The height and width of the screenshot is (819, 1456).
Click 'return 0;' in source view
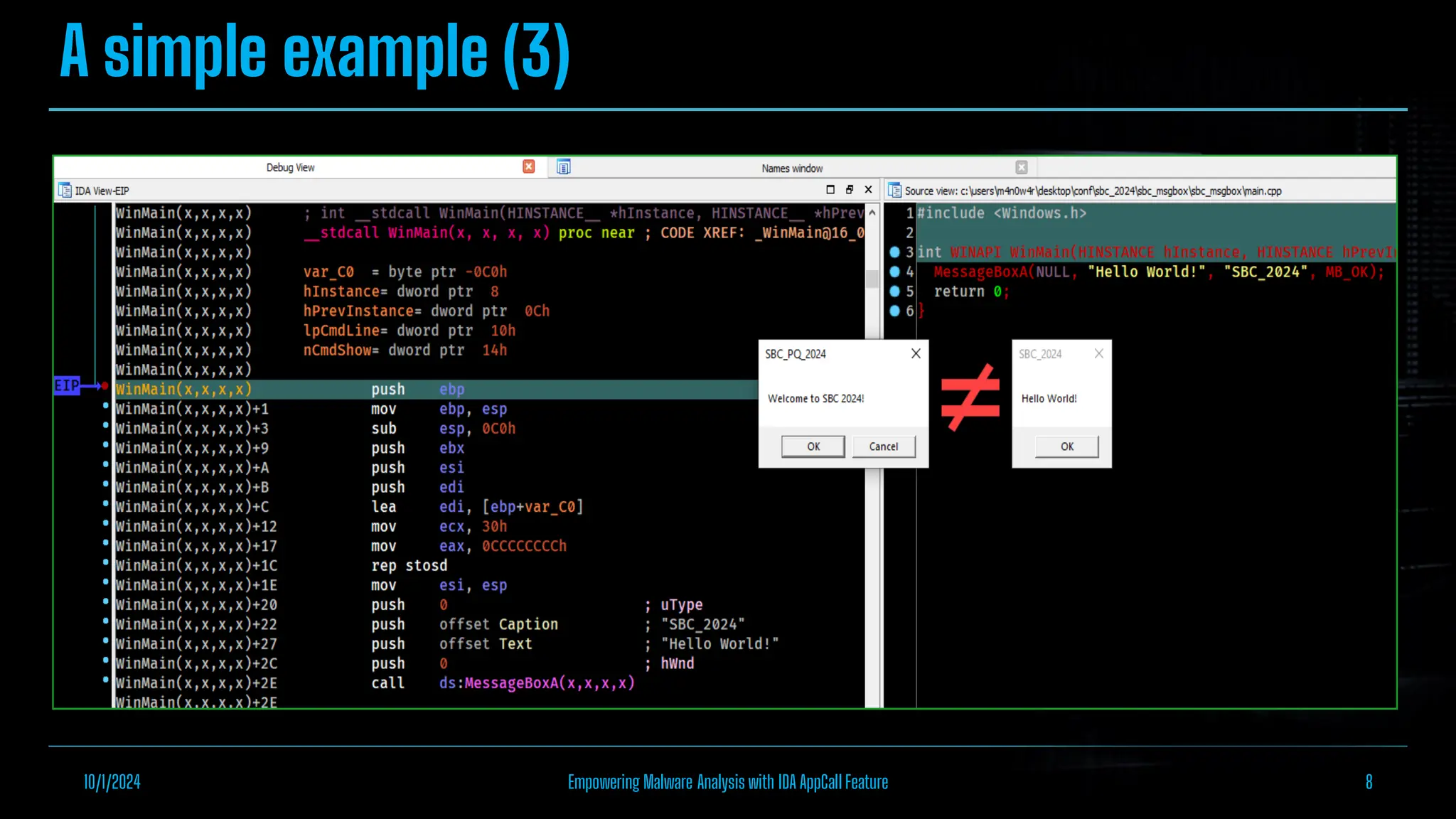click(971, 291)
